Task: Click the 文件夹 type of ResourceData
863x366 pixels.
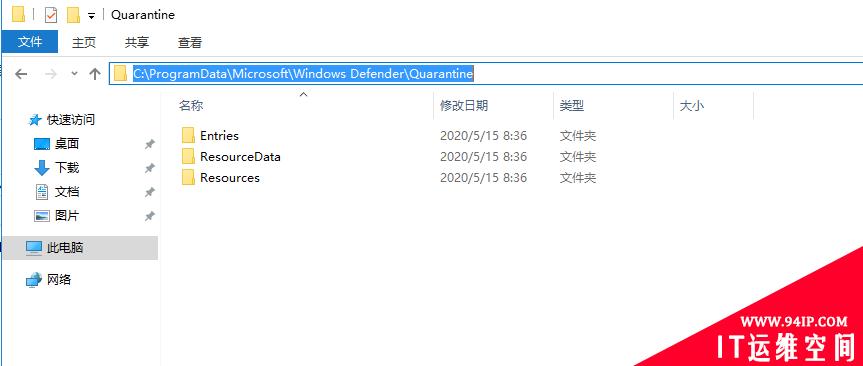Action: [x=578, y=157]
